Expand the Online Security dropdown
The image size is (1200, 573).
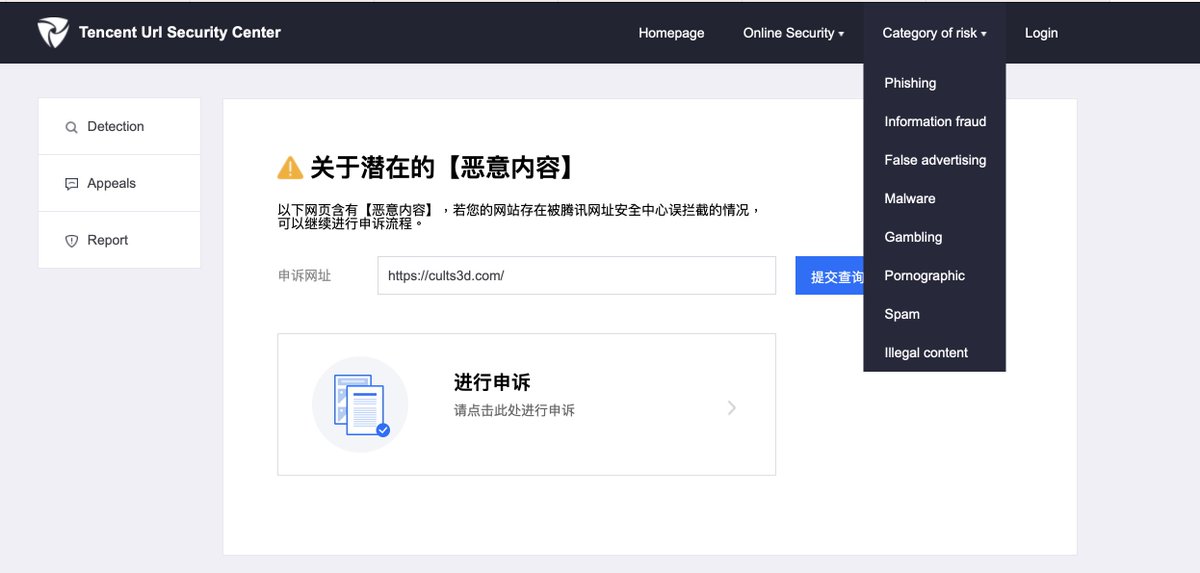coord(793,33)
